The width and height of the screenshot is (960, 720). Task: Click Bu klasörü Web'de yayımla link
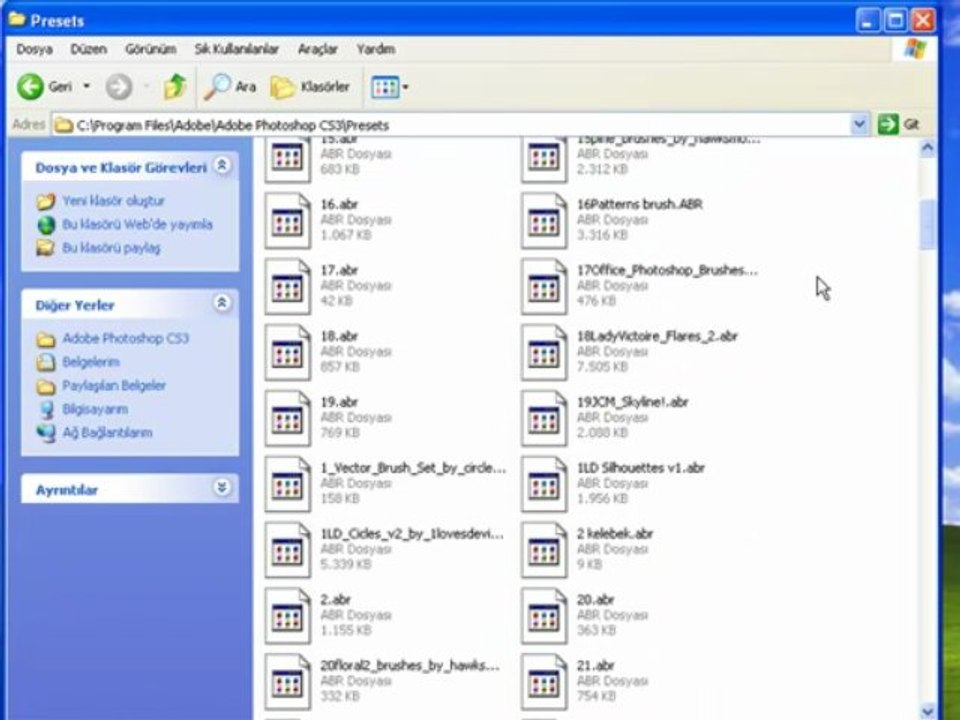click(x=138, y=224)
